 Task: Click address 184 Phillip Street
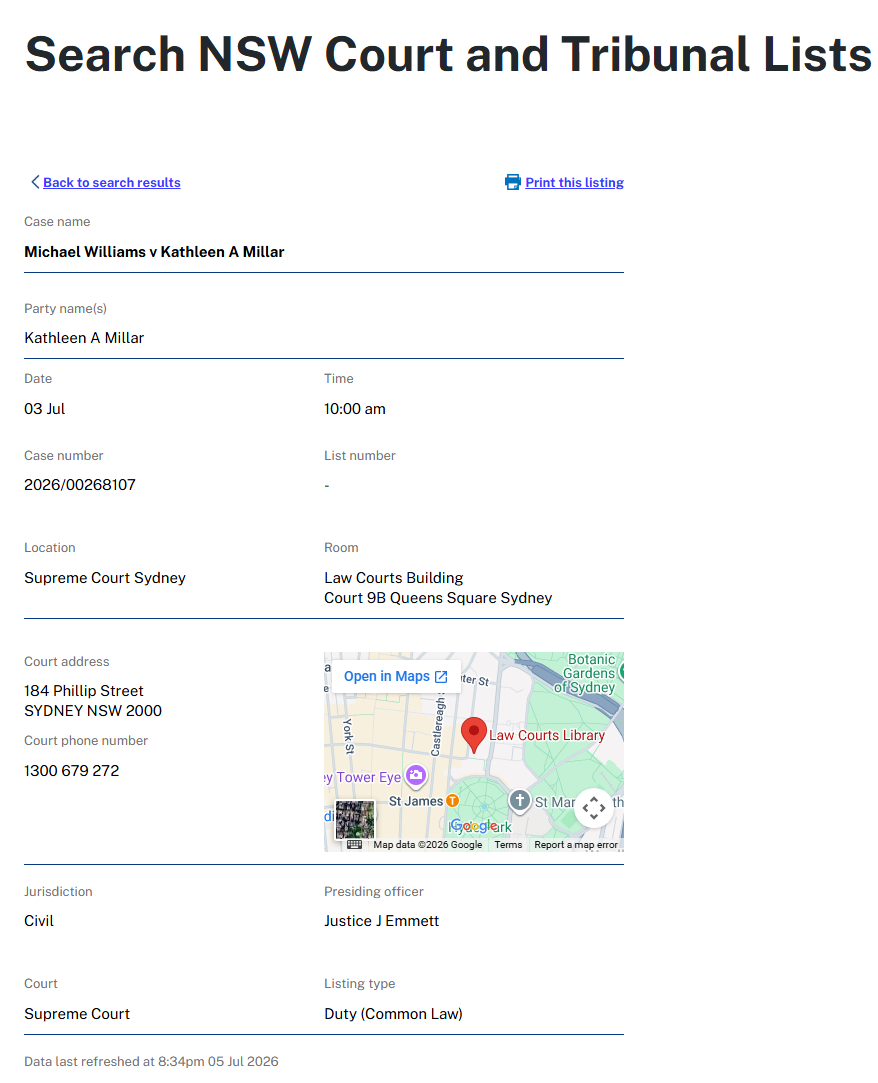point(84,691)
